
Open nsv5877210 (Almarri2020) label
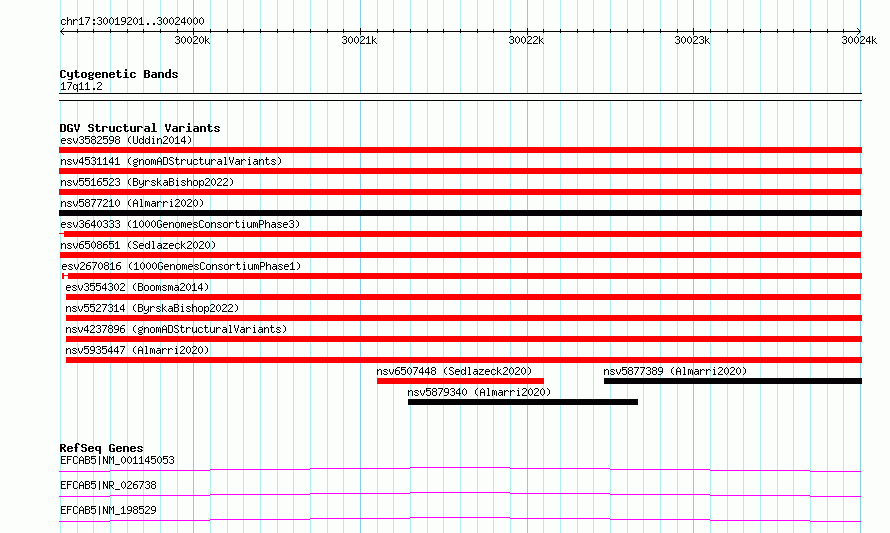[x=132, y=203]
